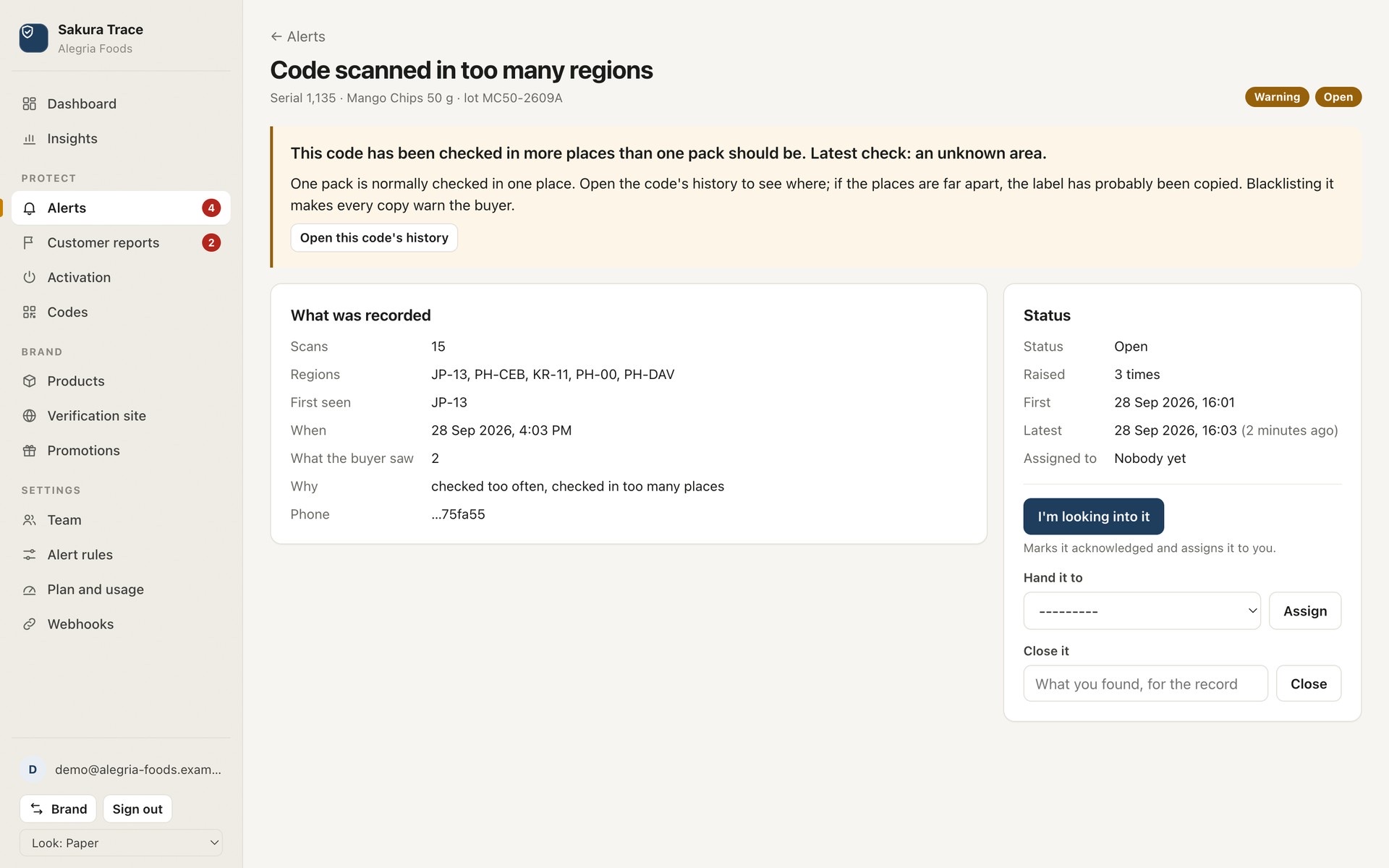The image size is (1389, 868).
Task: Open the Hand it to dropdown
Action: [1142, 611]
